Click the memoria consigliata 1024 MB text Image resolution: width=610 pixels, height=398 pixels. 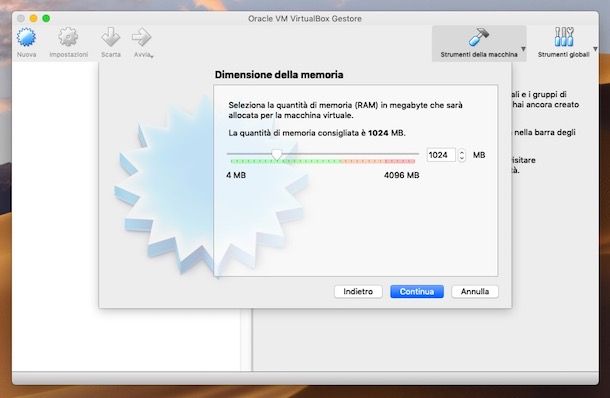[x=317, y=133]
